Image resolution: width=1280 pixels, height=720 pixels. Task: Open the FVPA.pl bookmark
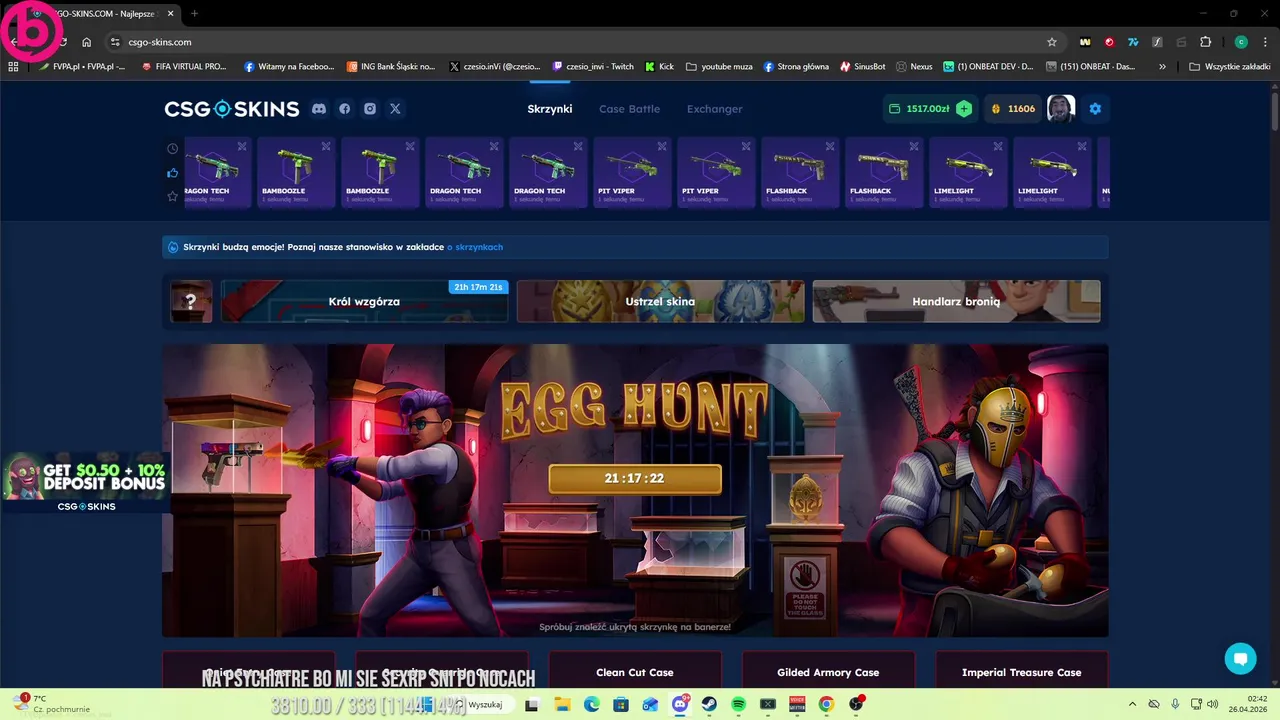82,67
